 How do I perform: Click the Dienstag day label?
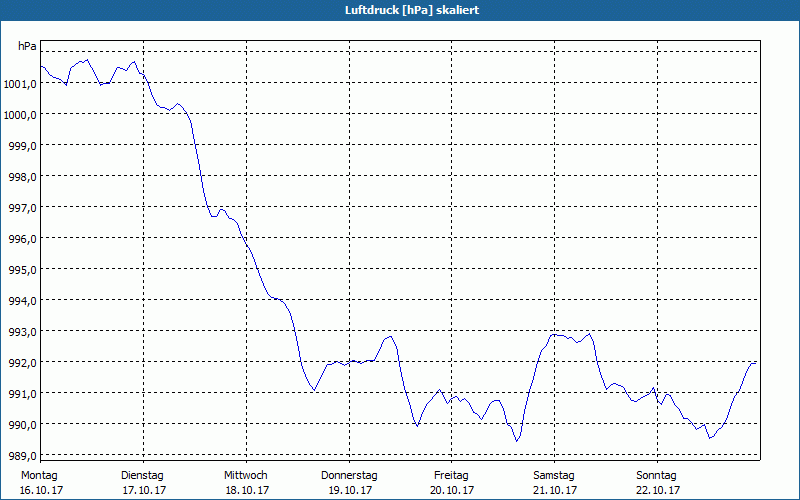pos(142,476)
